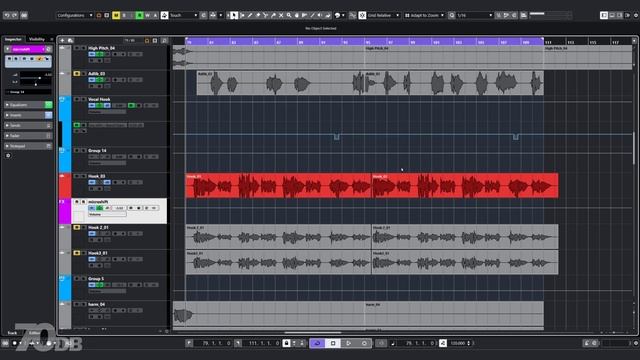Click the left locator position icon
This screenshot has height=360, width=640.
pos(189,343)
